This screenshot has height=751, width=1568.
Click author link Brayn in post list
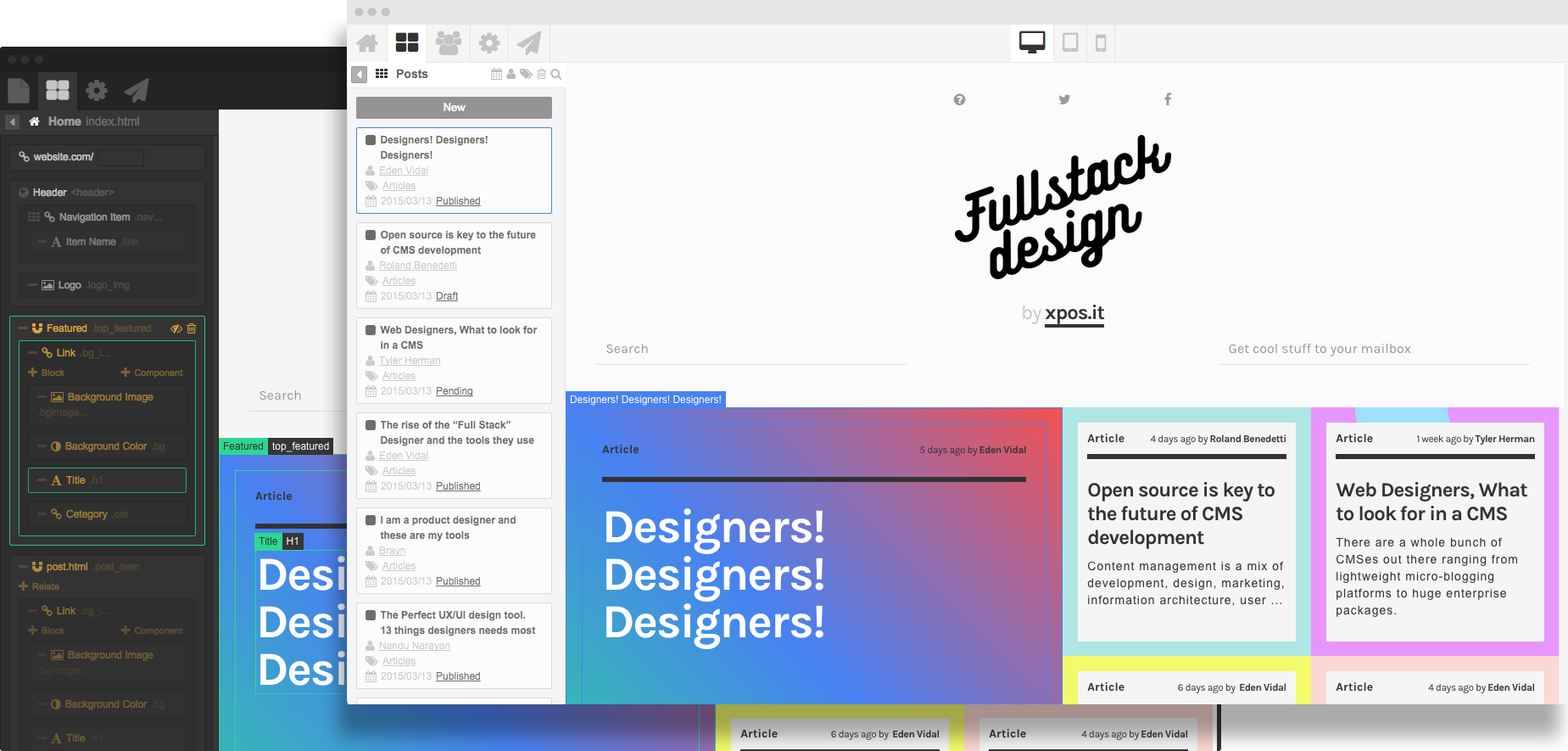click(x=392, y=551)
